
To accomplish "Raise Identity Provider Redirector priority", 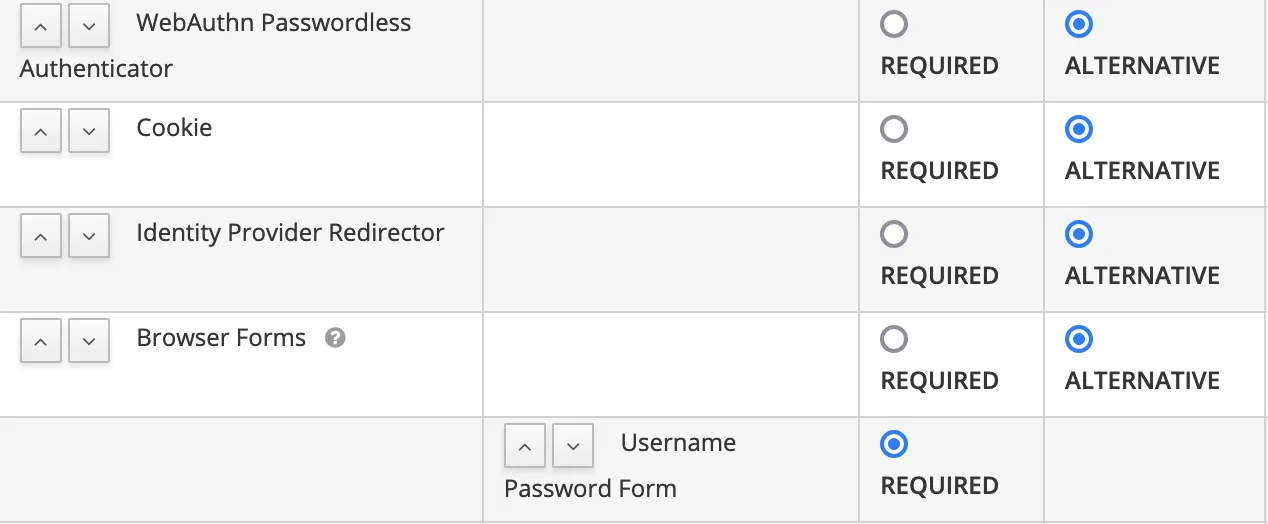I will coord(41,237).
